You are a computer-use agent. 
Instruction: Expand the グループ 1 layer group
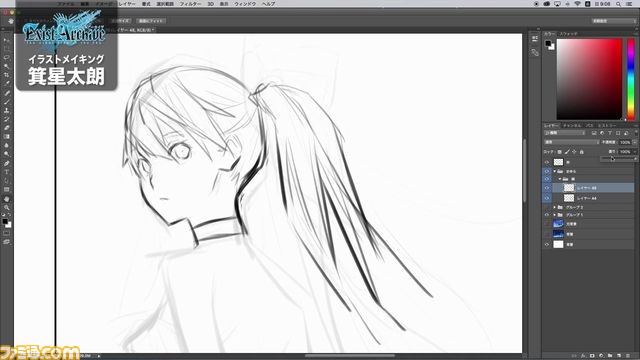coord(554,215)
